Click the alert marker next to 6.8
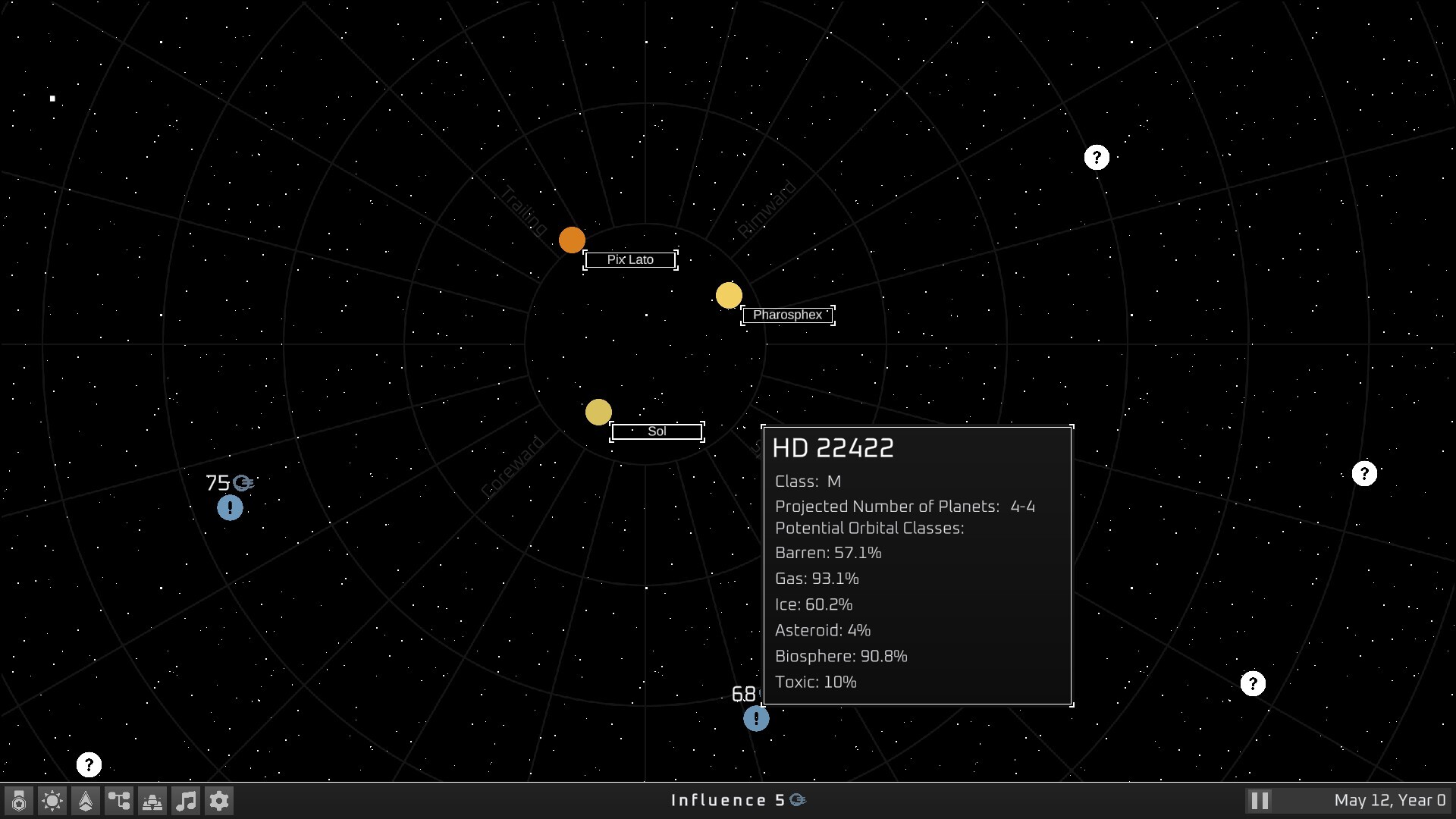This screenshot has width=1456, height=819. pyautogui.click(x=756, y=719)
